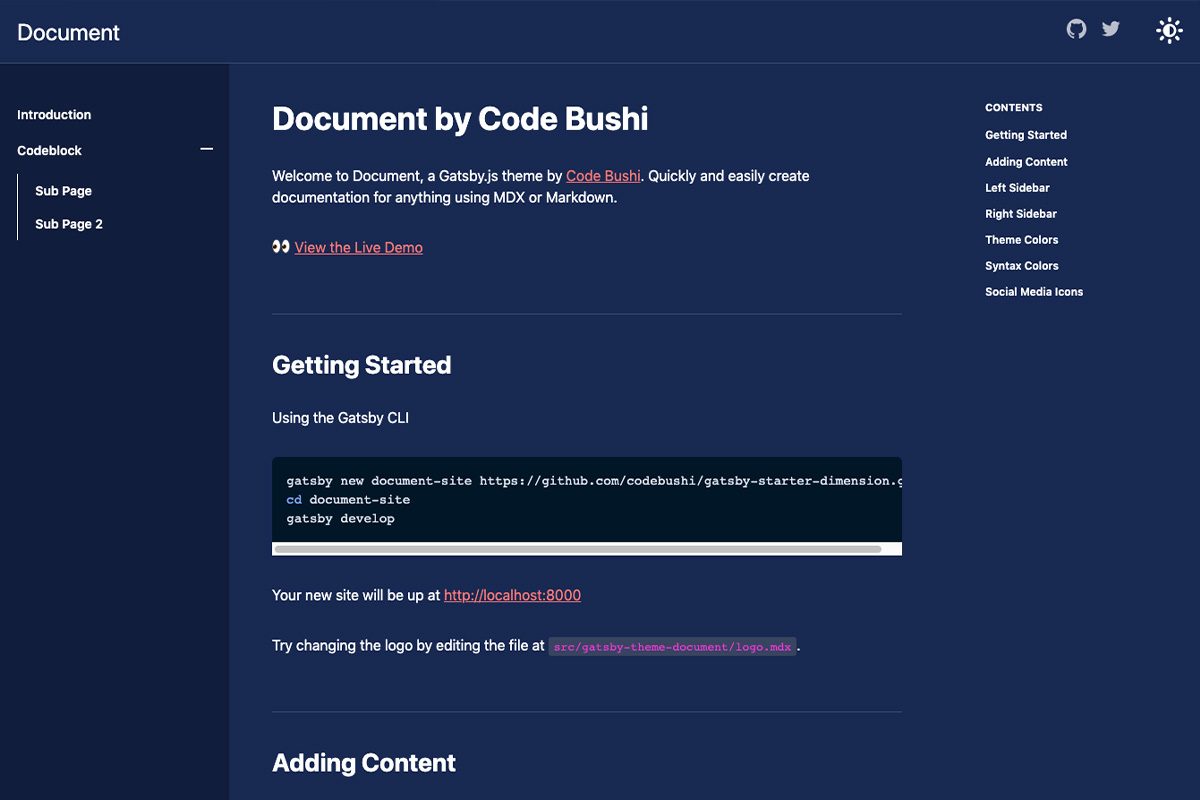Select Codeblock in left sidebar

click(50, 151)
